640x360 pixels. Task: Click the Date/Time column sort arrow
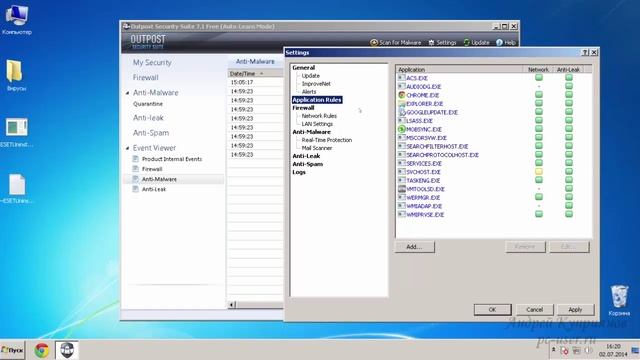pos(261,73)
